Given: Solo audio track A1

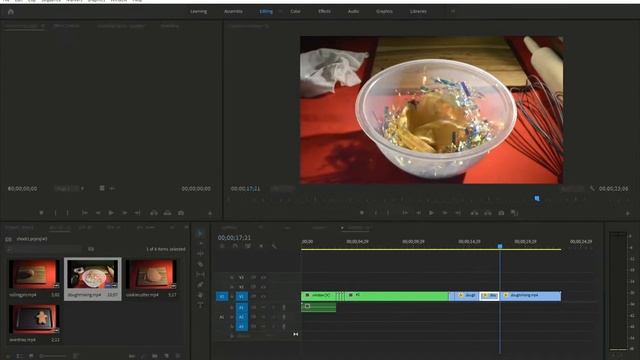Looking at the screenshot, I should 273,307.
